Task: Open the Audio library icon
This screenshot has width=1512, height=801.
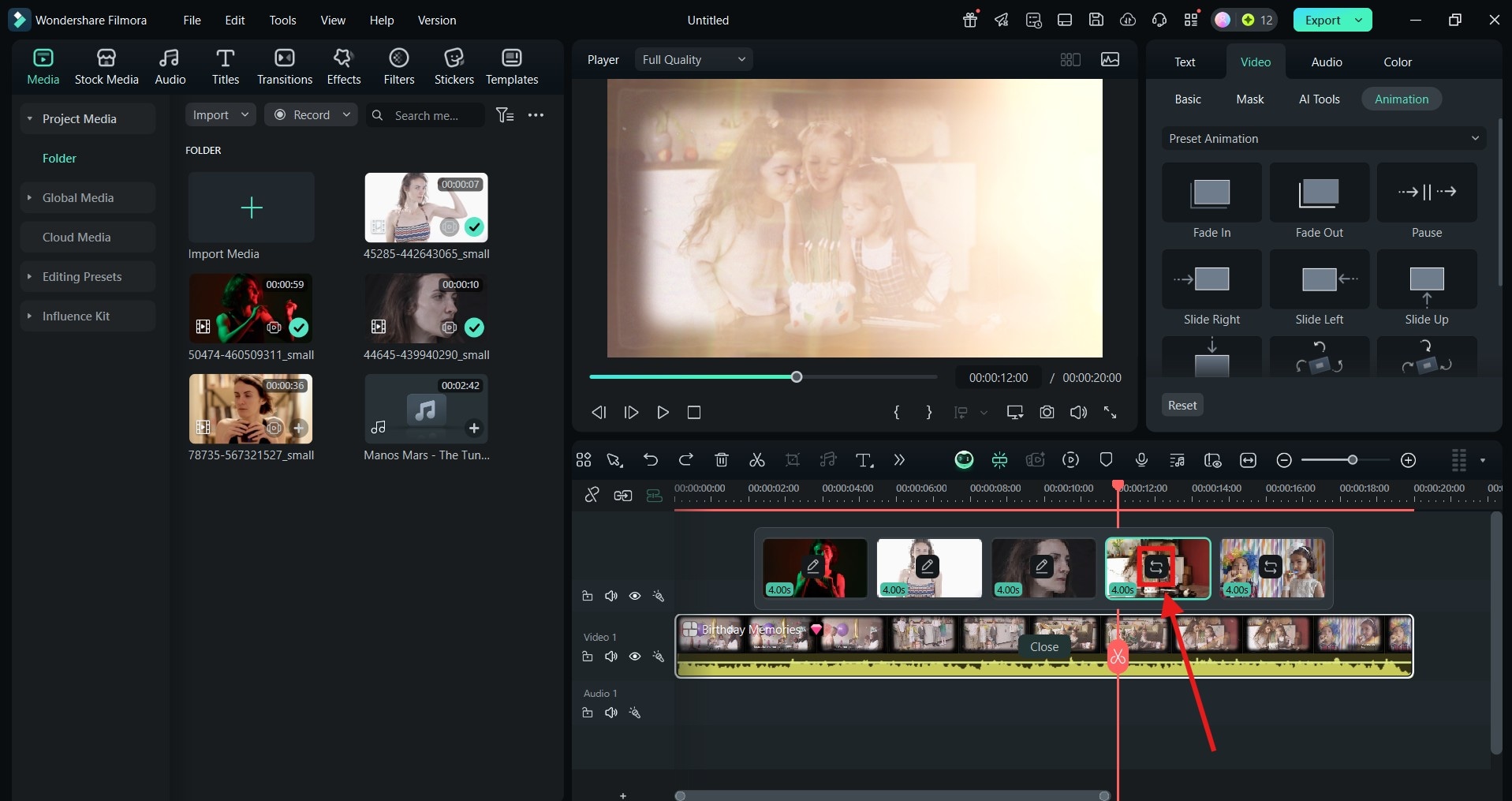Action: pyautogui.click(x=170, y=67)
